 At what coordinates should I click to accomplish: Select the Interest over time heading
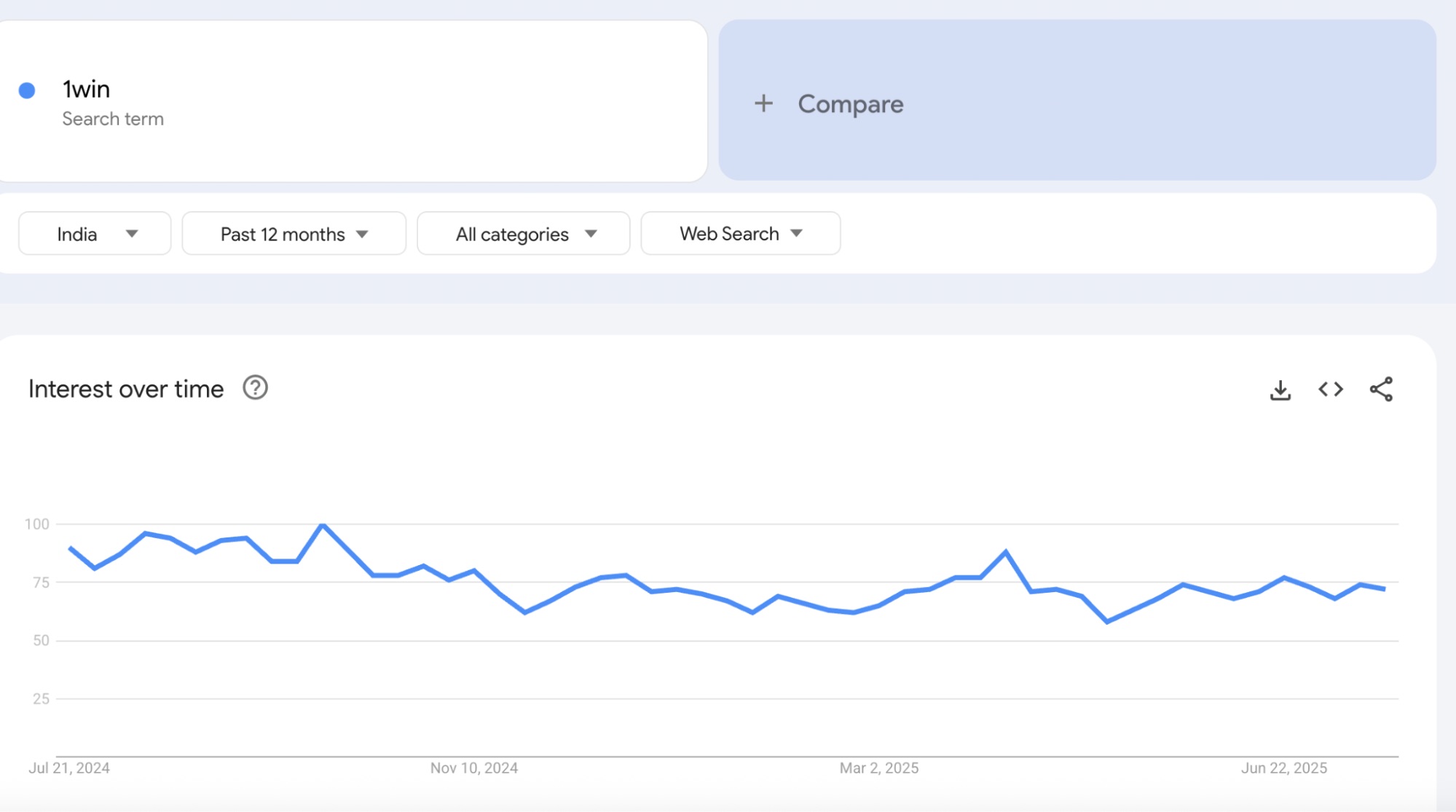126,389
